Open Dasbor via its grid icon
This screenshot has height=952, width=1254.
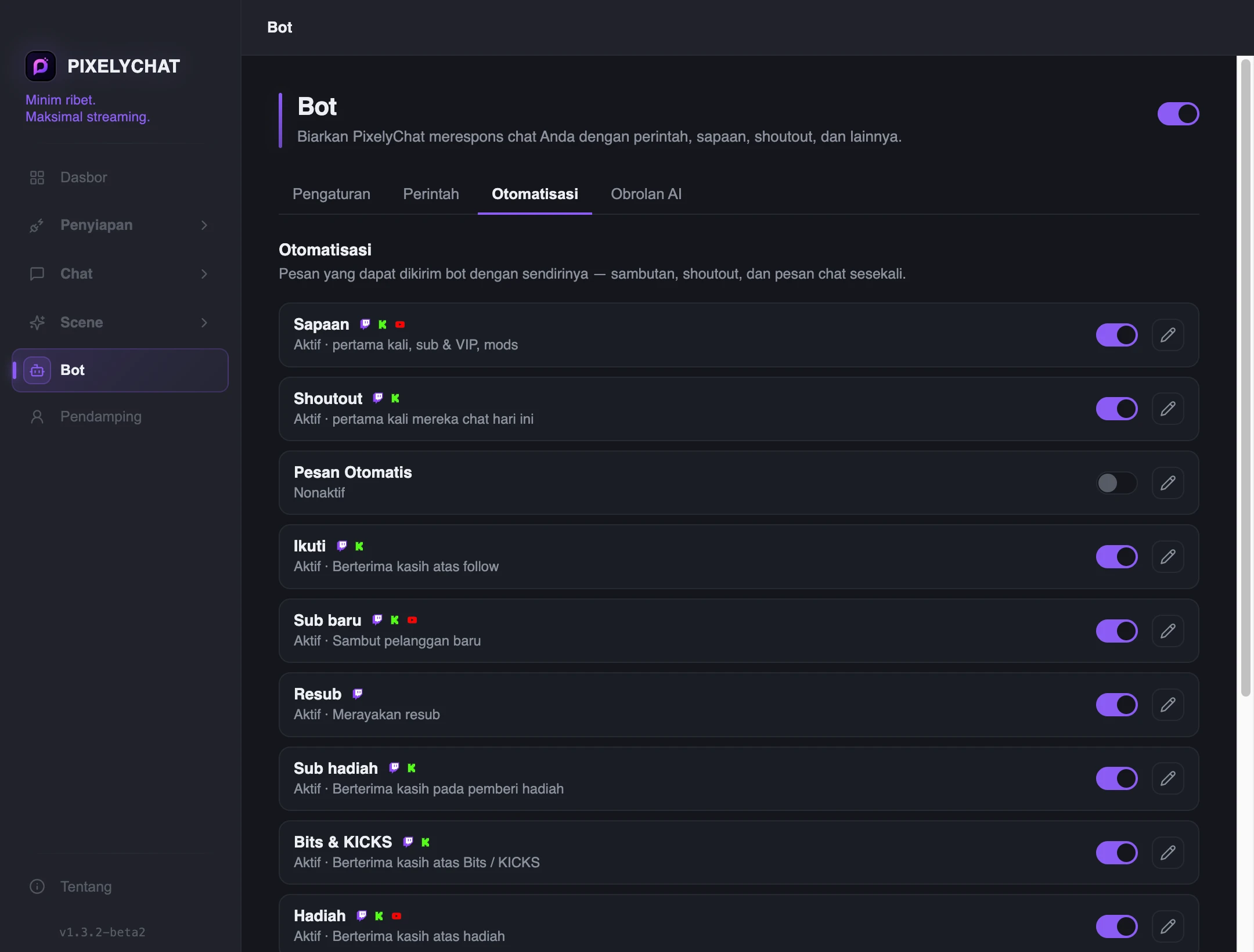coord(37,178)
